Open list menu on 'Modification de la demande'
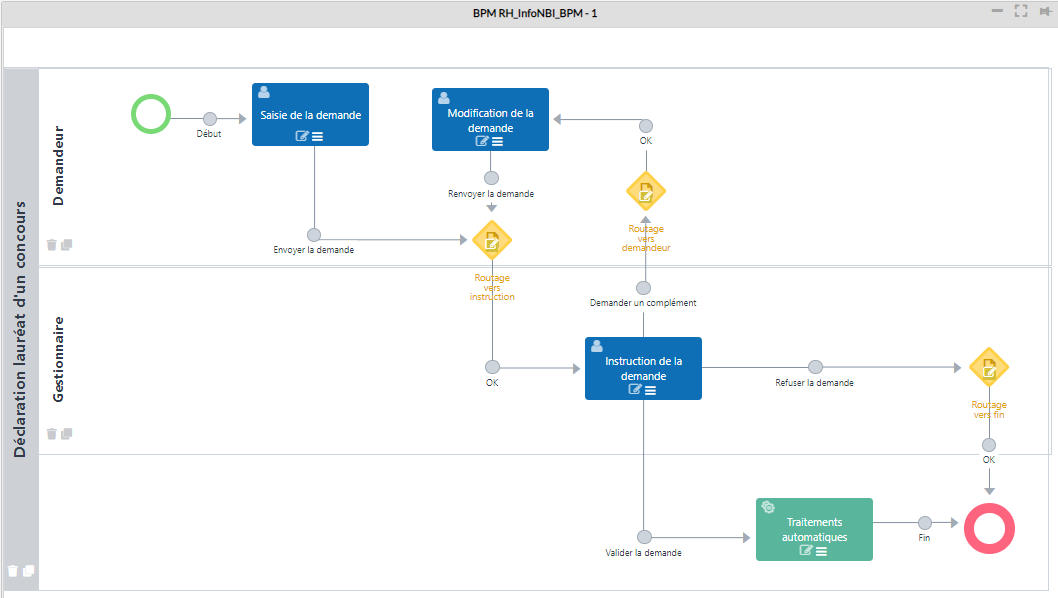The height and width of the screenshot is (598, 1058). pyautogui.click(x=498, y=142)
